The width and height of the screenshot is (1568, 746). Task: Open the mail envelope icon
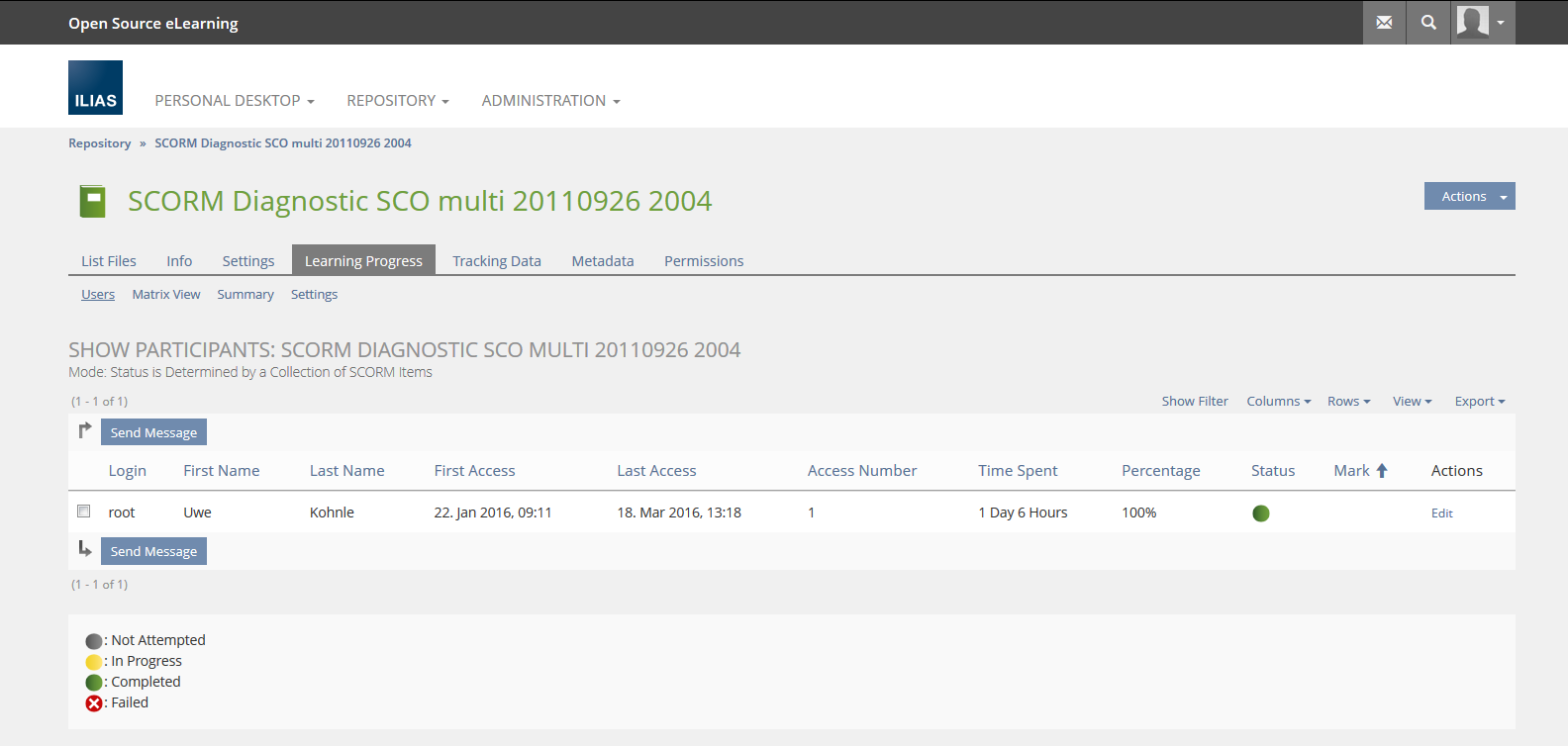click(1384, 23)
